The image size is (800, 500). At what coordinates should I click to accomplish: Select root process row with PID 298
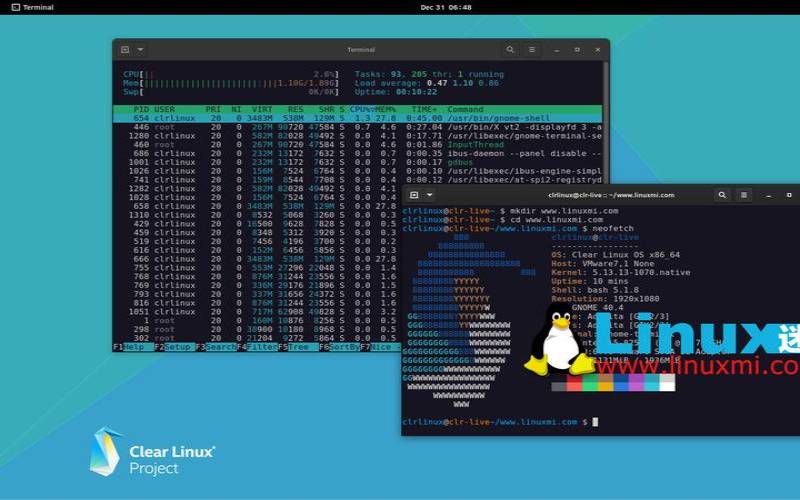point(257,329)
